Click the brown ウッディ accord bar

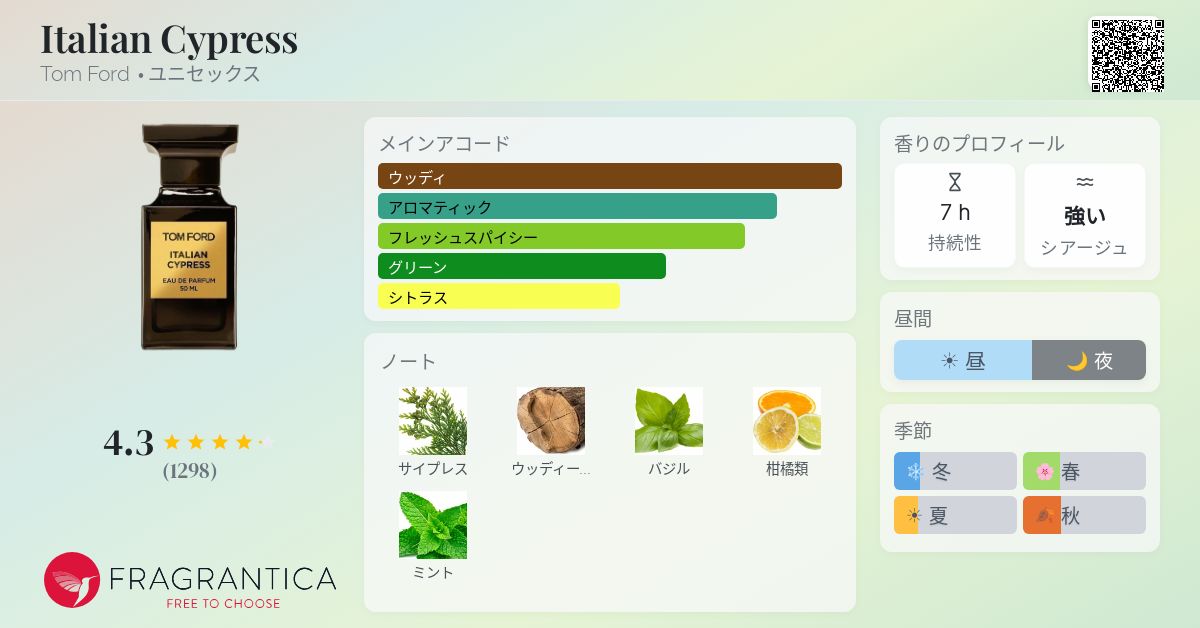pos(610,176)
